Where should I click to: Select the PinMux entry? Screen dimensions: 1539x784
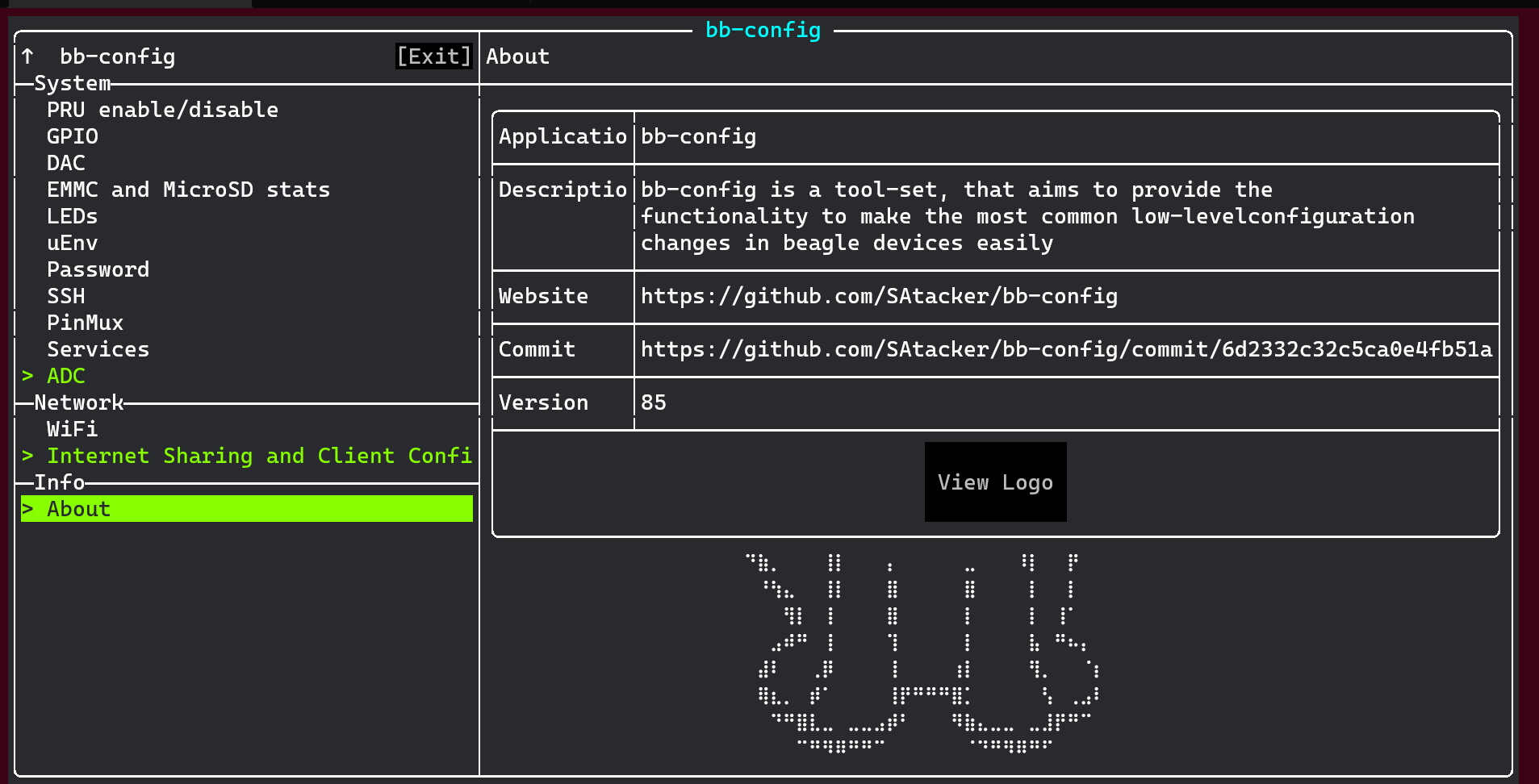point(85,323)
